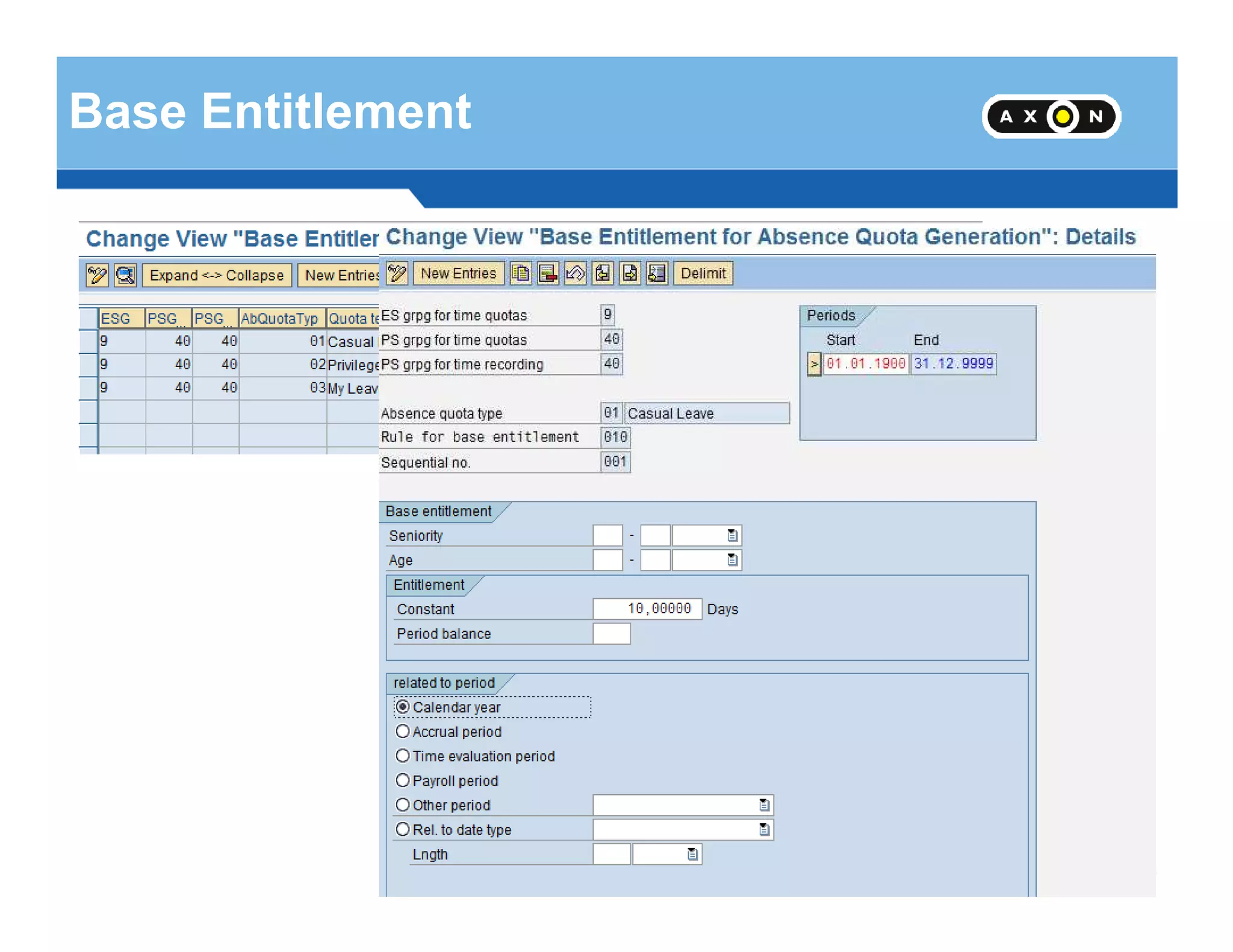1233x952 pixels.
Task: Click New Entries in overview window
Action: 339,275
